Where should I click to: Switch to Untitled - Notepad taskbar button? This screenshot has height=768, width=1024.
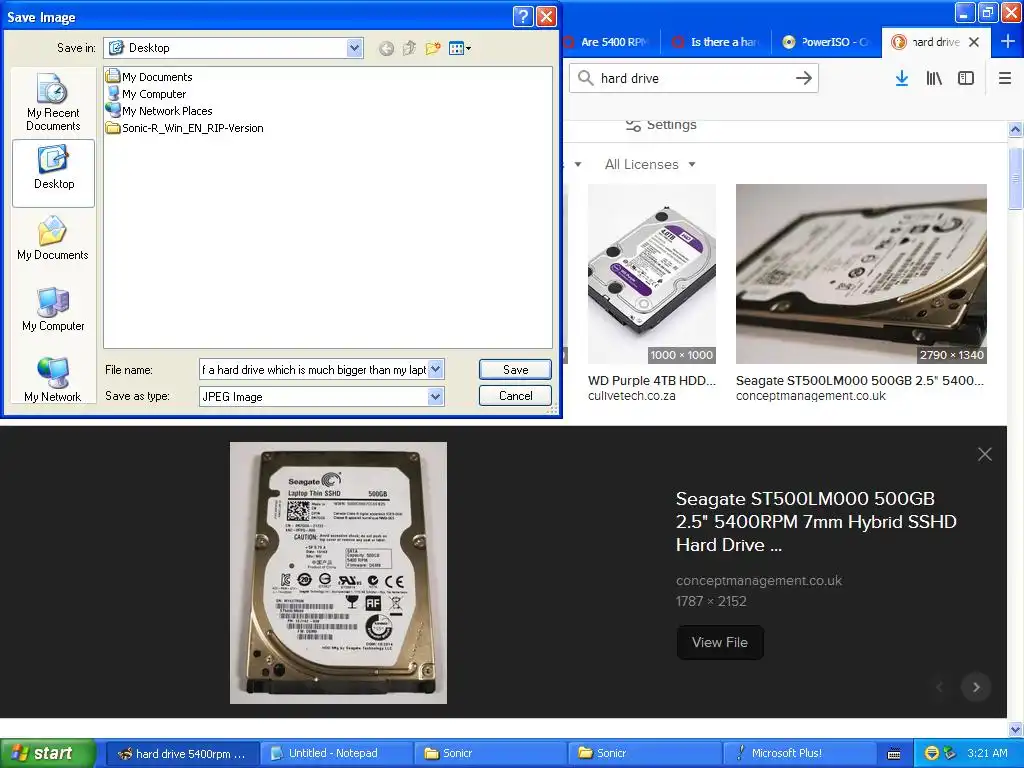pos(336,754)
